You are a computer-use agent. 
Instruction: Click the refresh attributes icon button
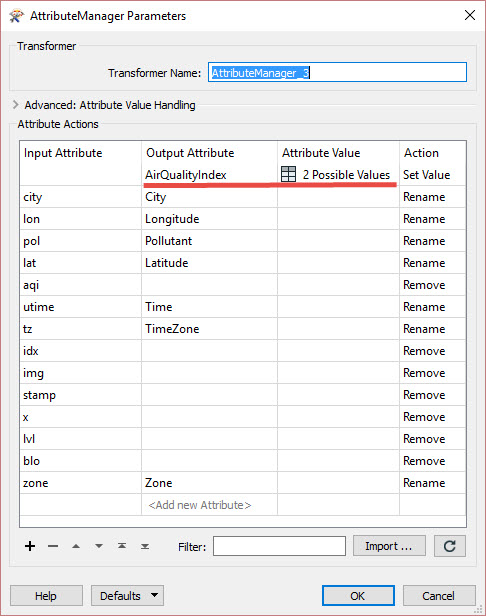point(449,546)
